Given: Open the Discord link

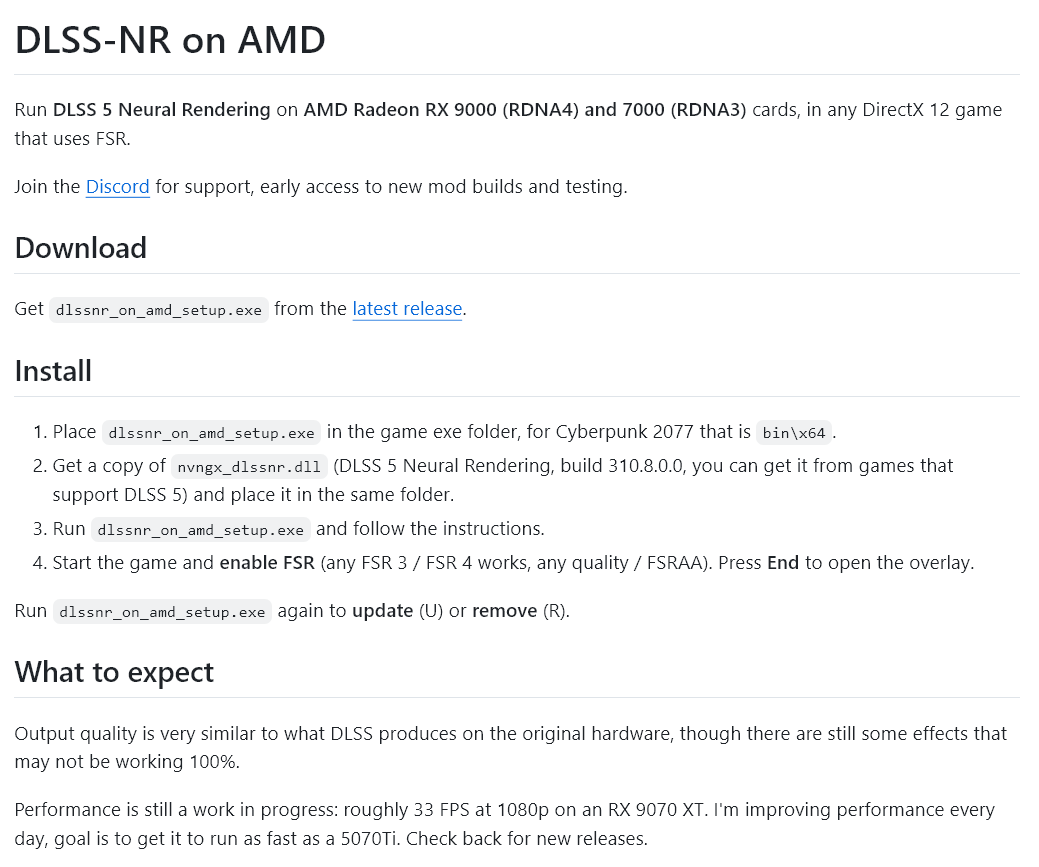Looking at the screenshot, I should coord(117,187).
